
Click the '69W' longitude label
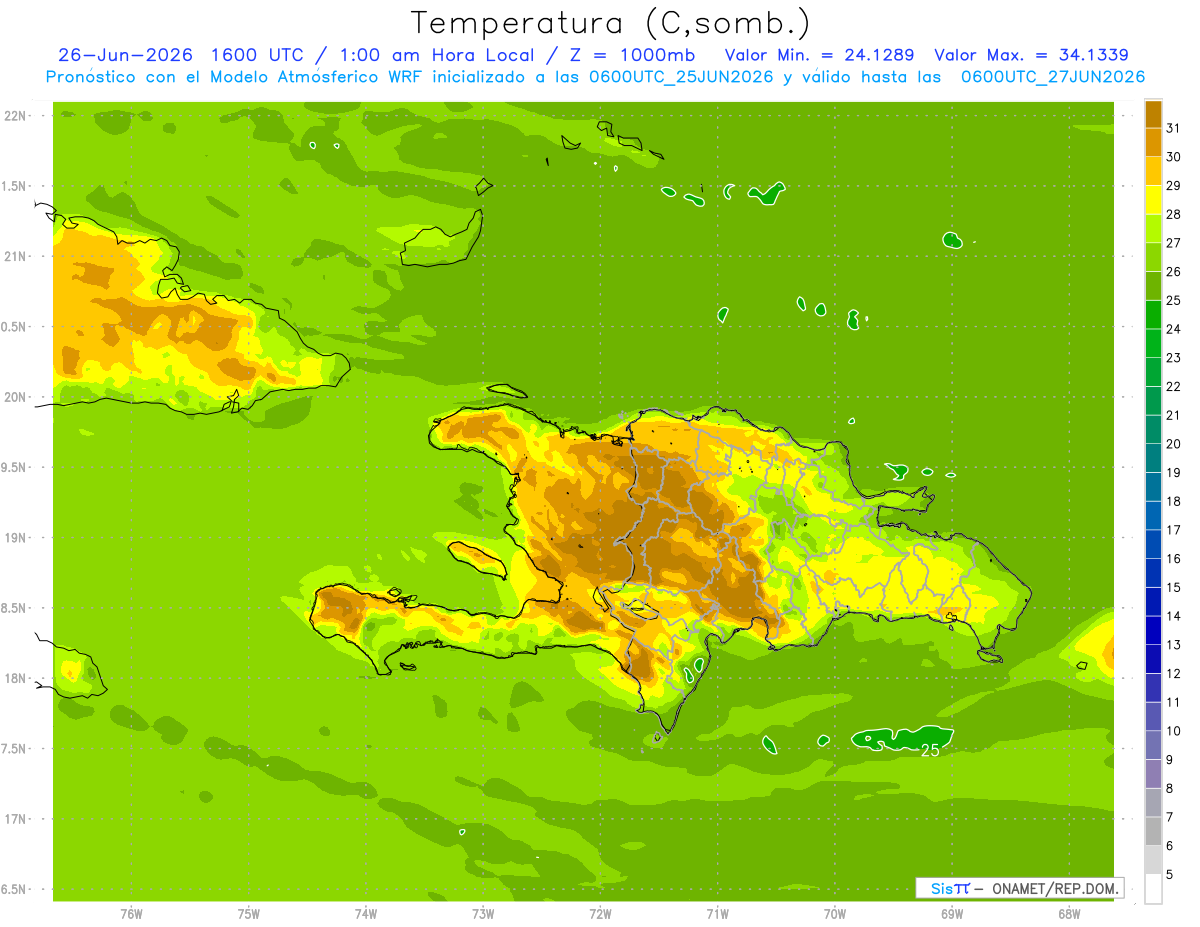click(x=951, y=913)
